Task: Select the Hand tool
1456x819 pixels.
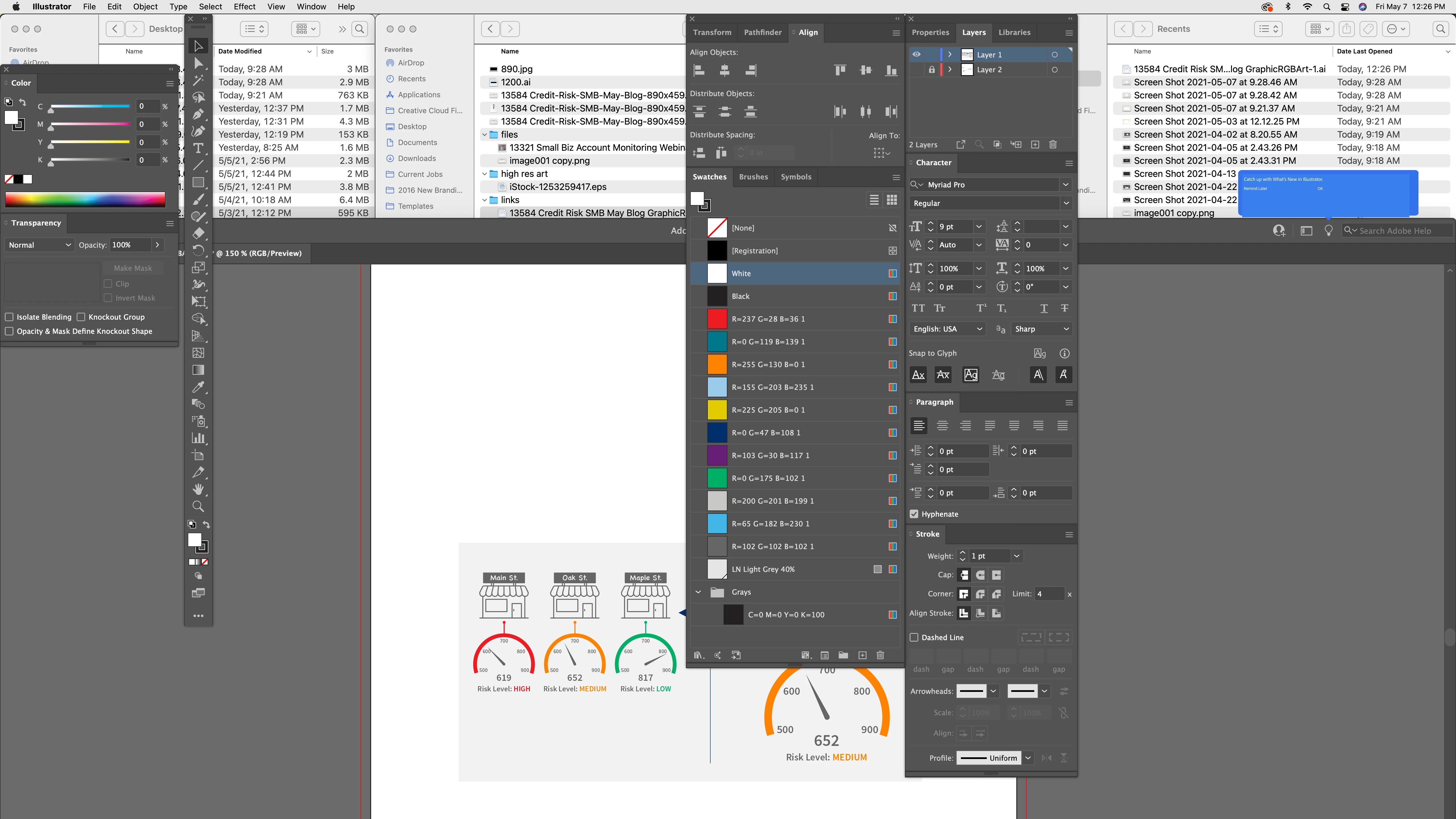Action: [x=198, y=489]
